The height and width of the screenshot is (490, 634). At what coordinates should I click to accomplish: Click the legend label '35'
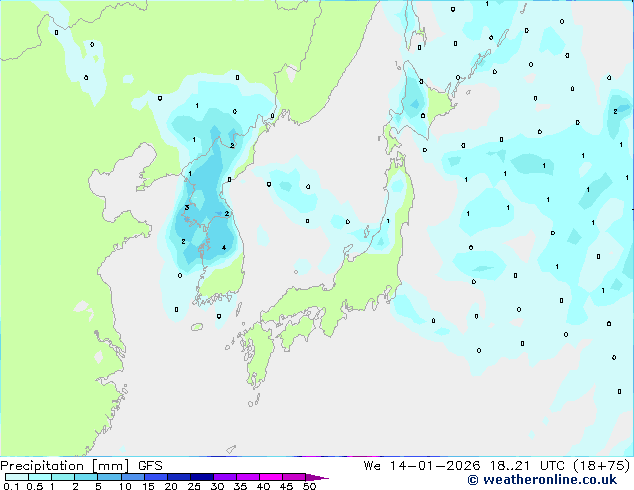(x=240, y=486)
